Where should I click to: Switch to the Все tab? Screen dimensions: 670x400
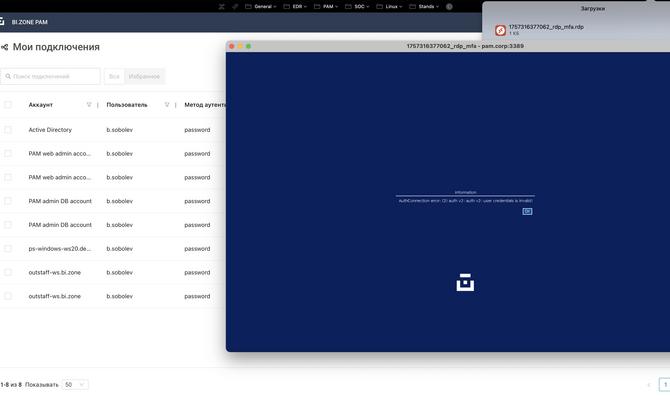click(x=114, y=76)
